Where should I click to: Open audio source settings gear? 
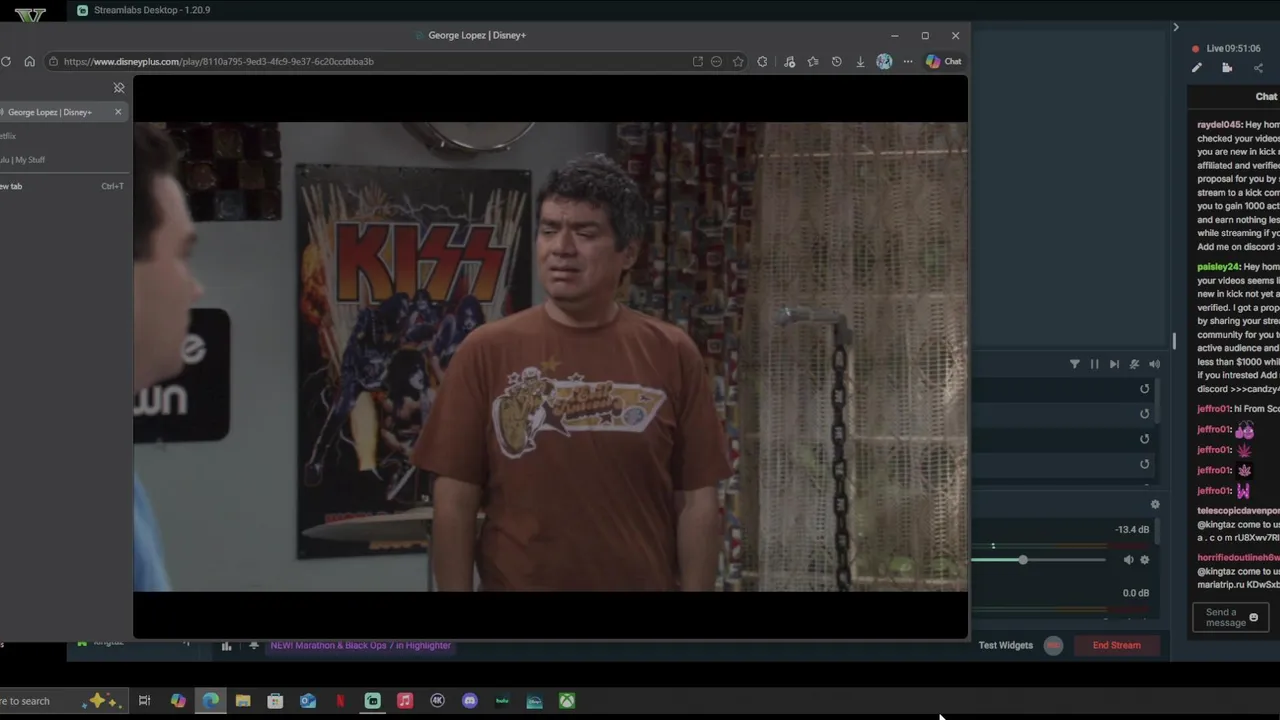(1145, 560)
